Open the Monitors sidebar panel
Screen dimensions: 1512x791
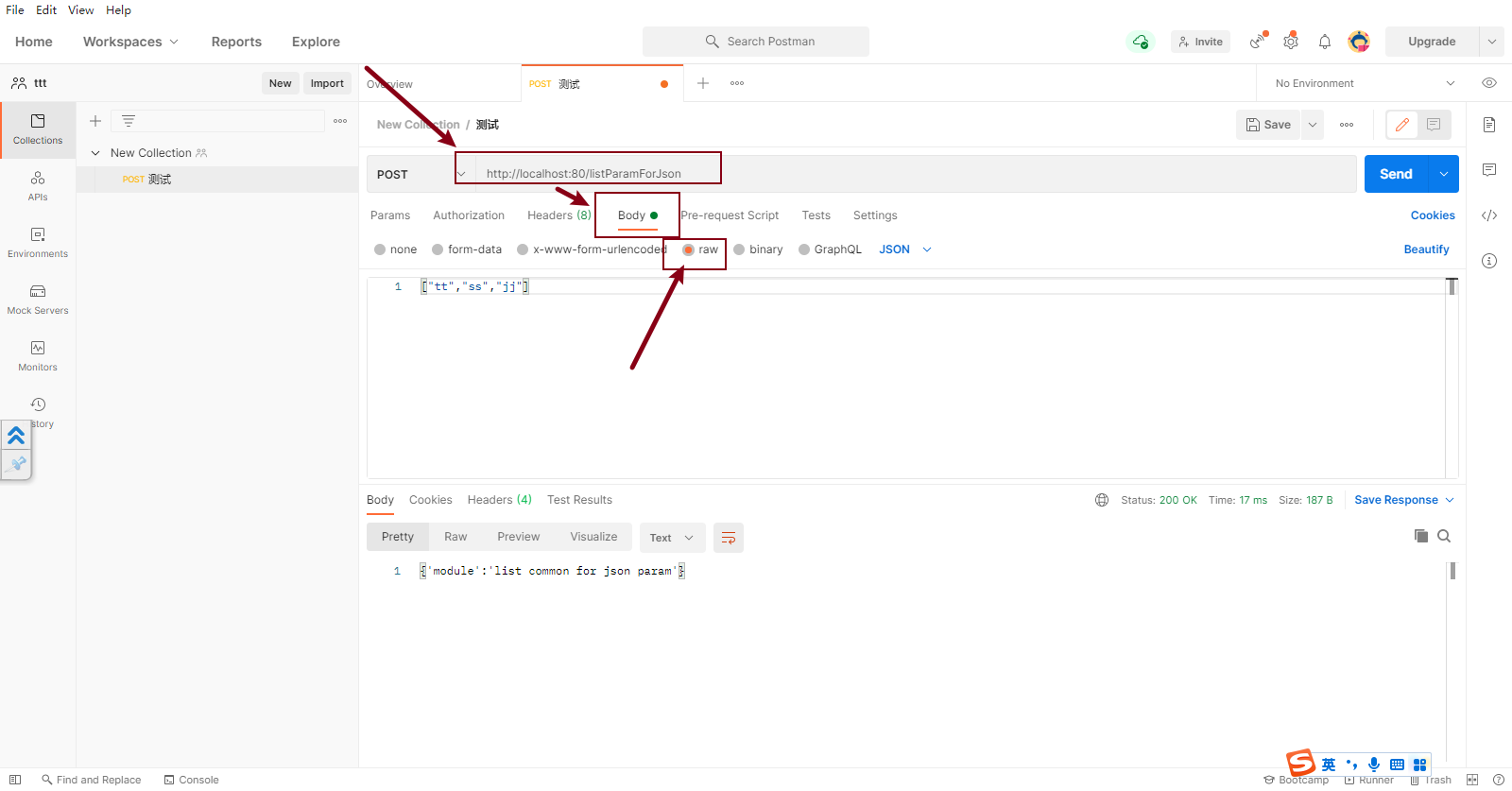coord(38,356)
